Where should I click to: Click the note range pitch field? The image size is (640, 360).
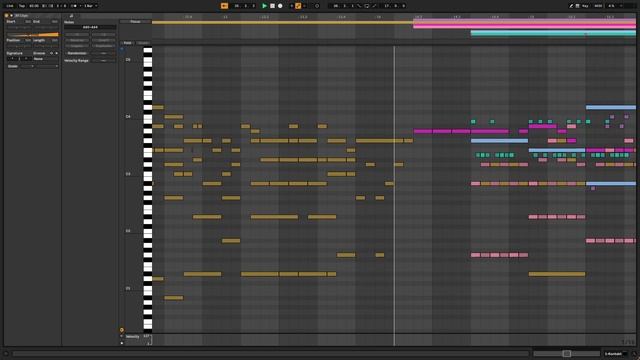pyautogui.click(x=90, y=27)
